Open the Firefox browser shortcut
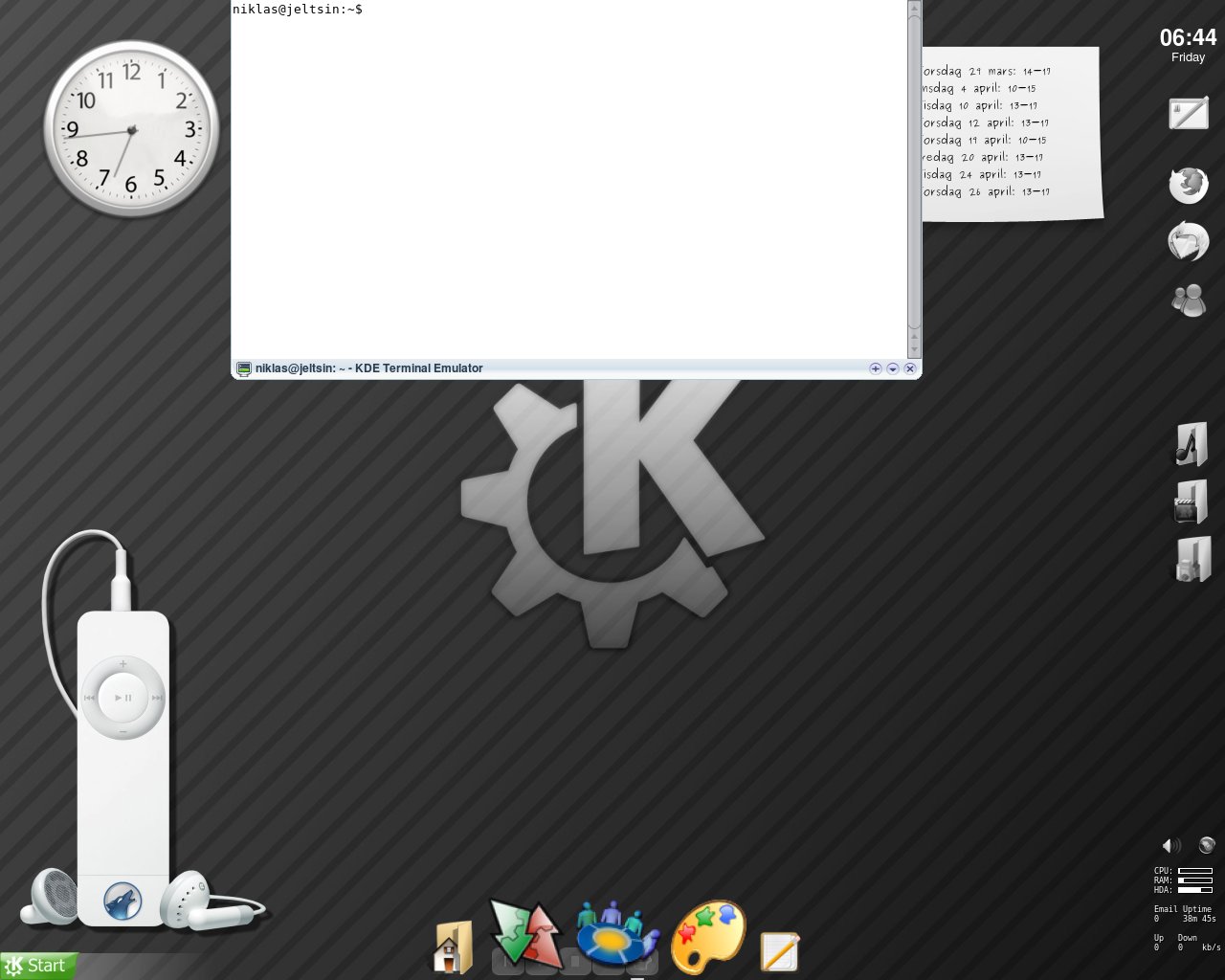 pyautogui.click(x=1189, y=184)
